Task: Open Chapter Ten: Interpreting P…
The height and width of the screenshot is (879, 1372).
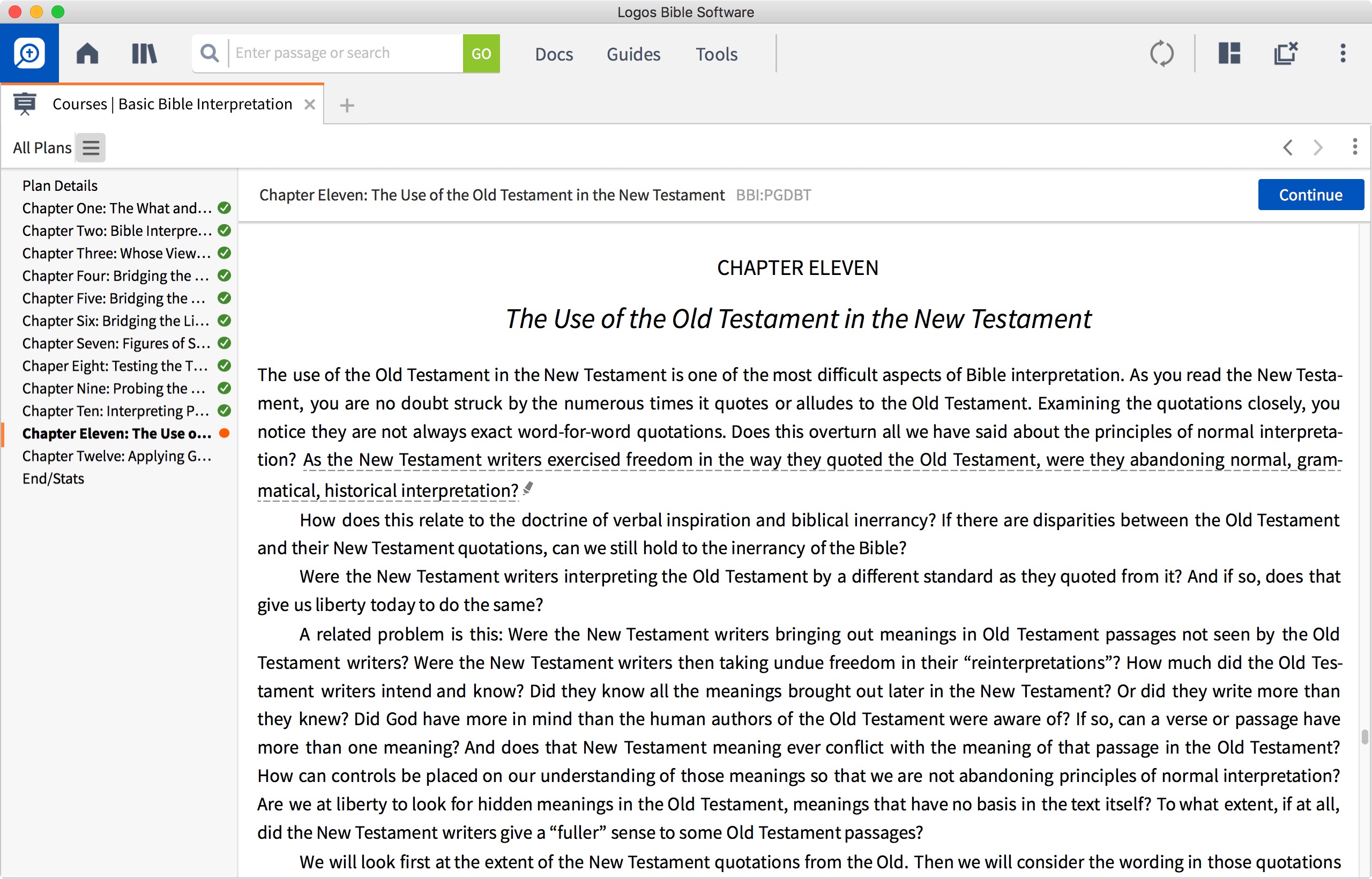Action: click(116, 411)
